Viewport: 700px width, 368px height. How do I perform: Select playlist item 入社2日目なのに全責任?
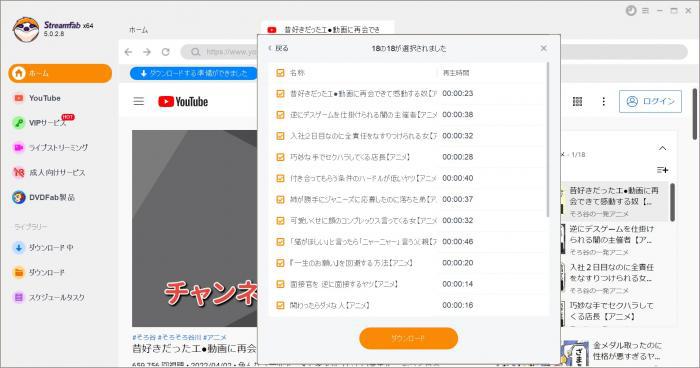[615, 278]
